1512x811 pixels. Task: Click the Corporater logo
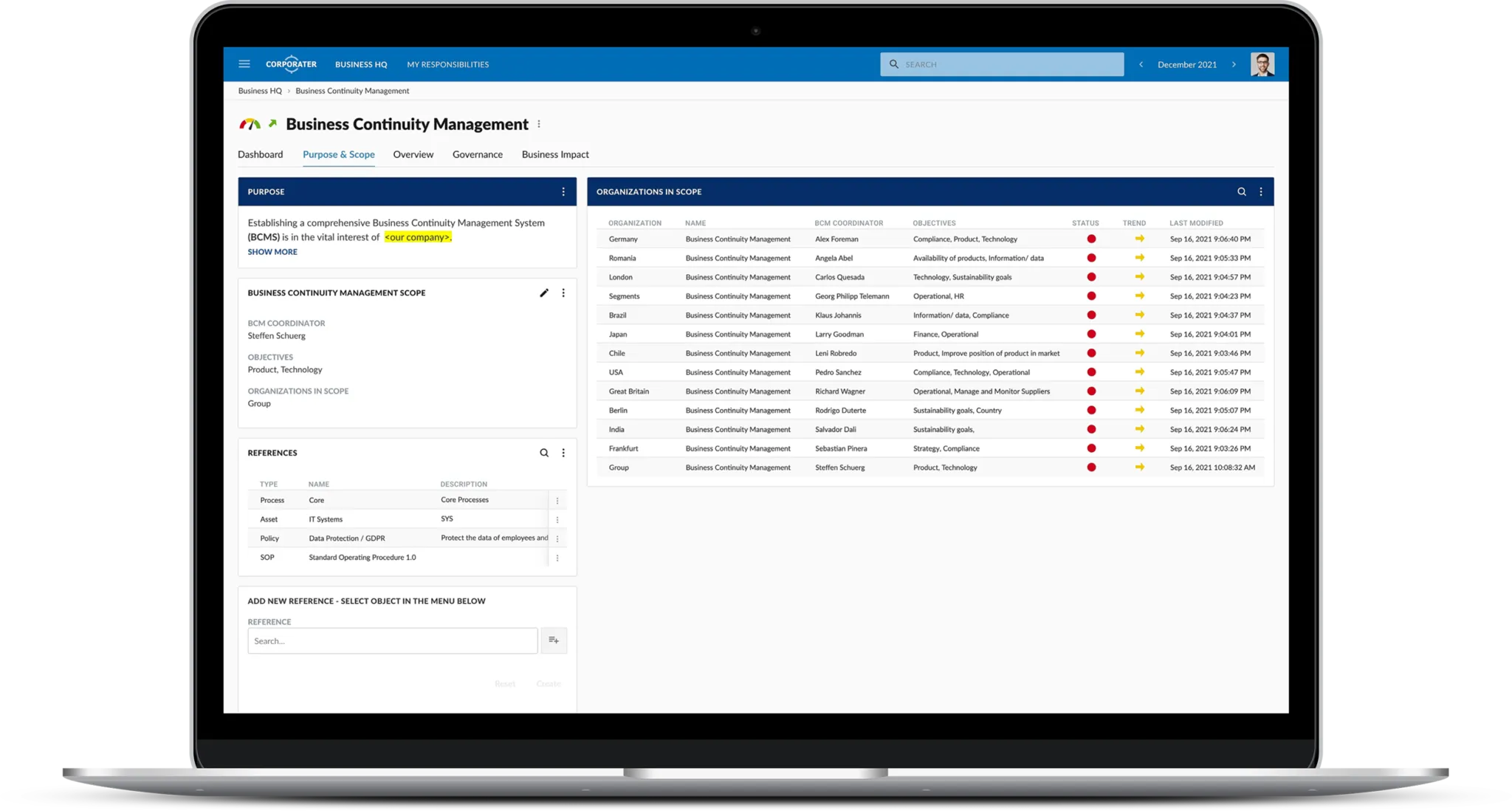point(291,64)
